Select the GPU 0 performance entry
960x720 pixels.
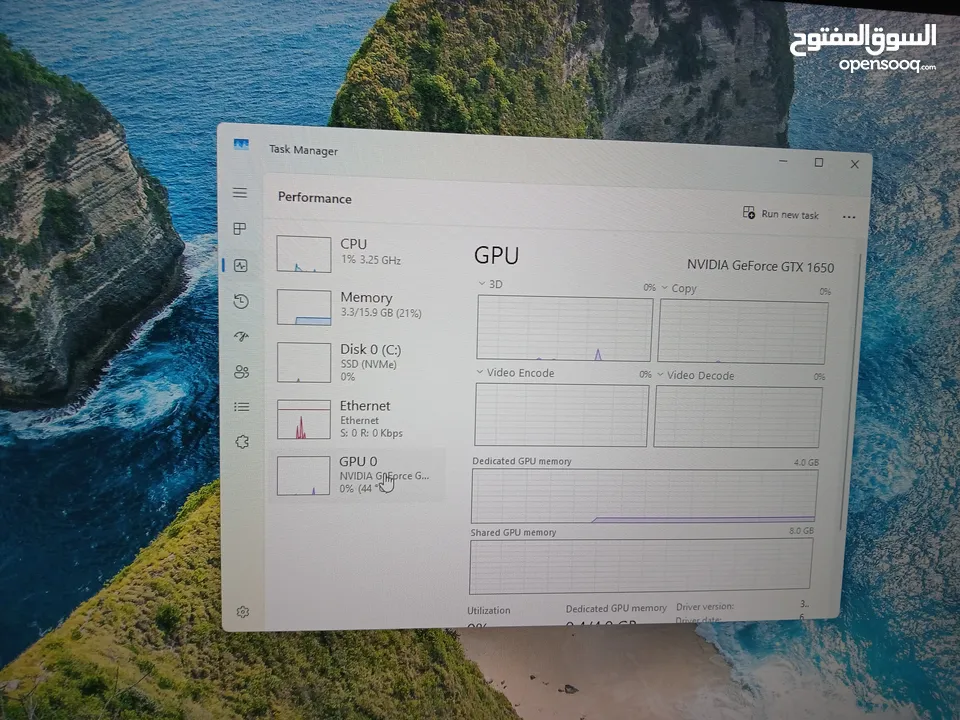pyautogui.click(x=358, y=476)
